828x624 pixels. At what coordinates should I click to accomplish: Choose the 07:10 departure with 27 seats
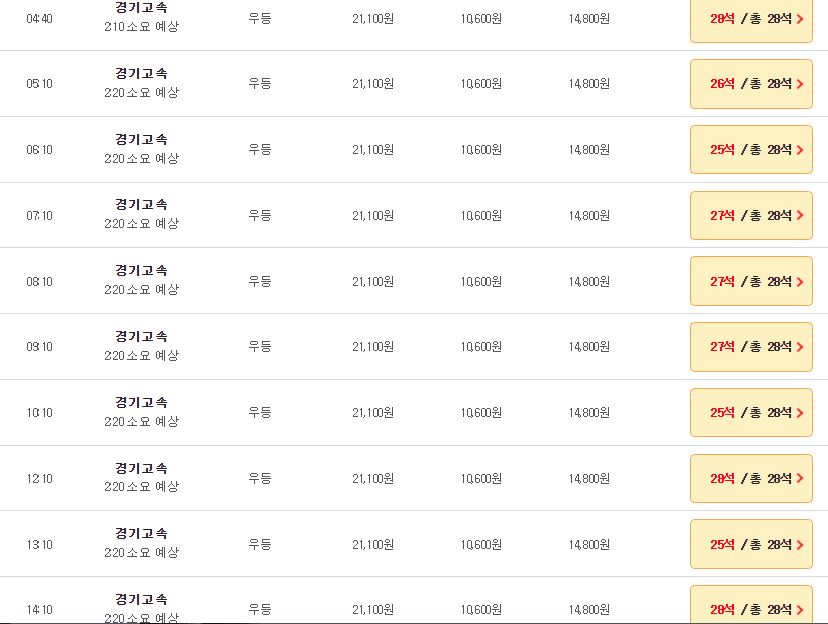(751, 215)
